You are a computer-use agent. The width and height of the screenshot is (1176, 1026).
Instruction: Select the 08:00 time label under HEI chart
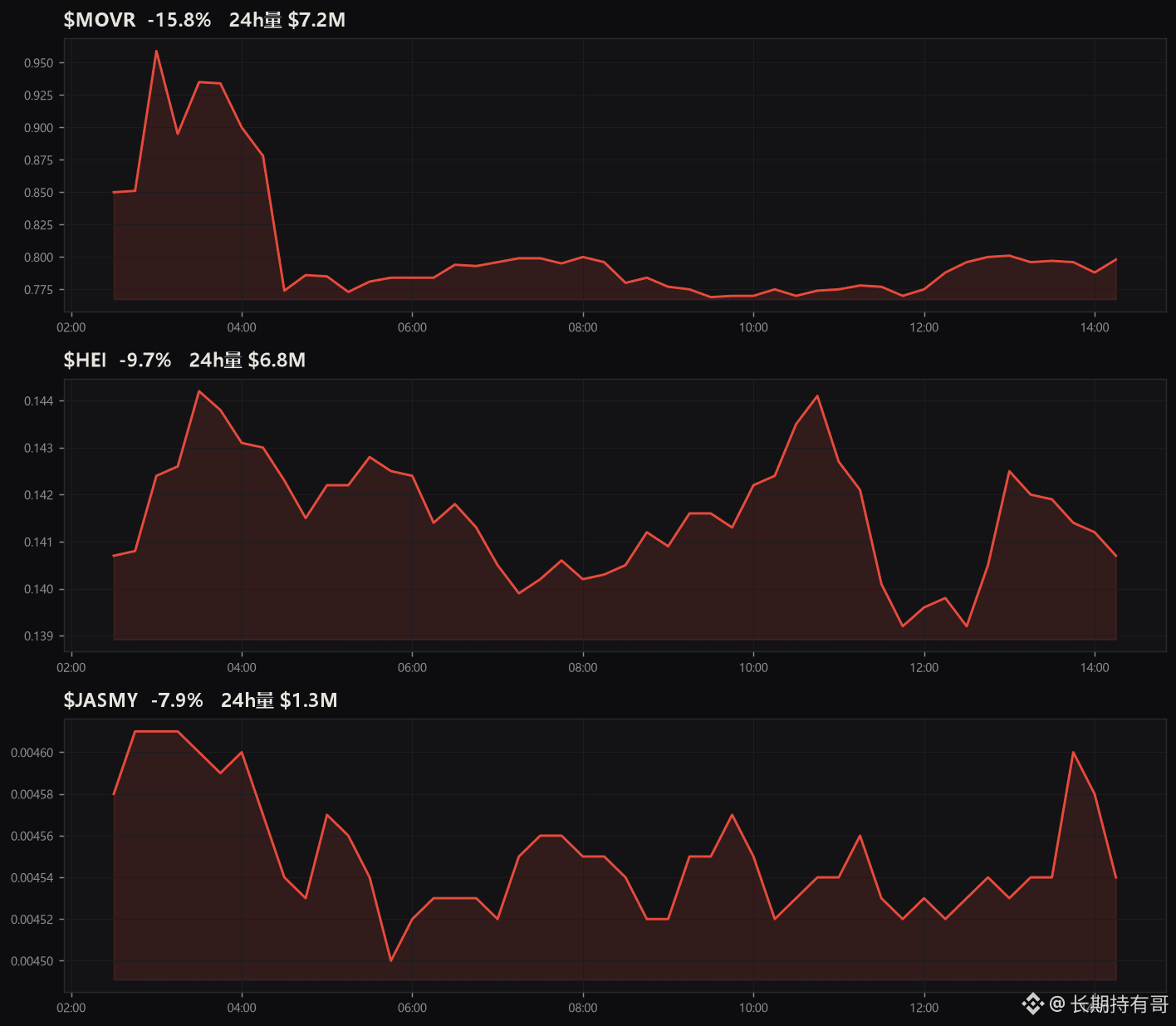coord(583,668)
